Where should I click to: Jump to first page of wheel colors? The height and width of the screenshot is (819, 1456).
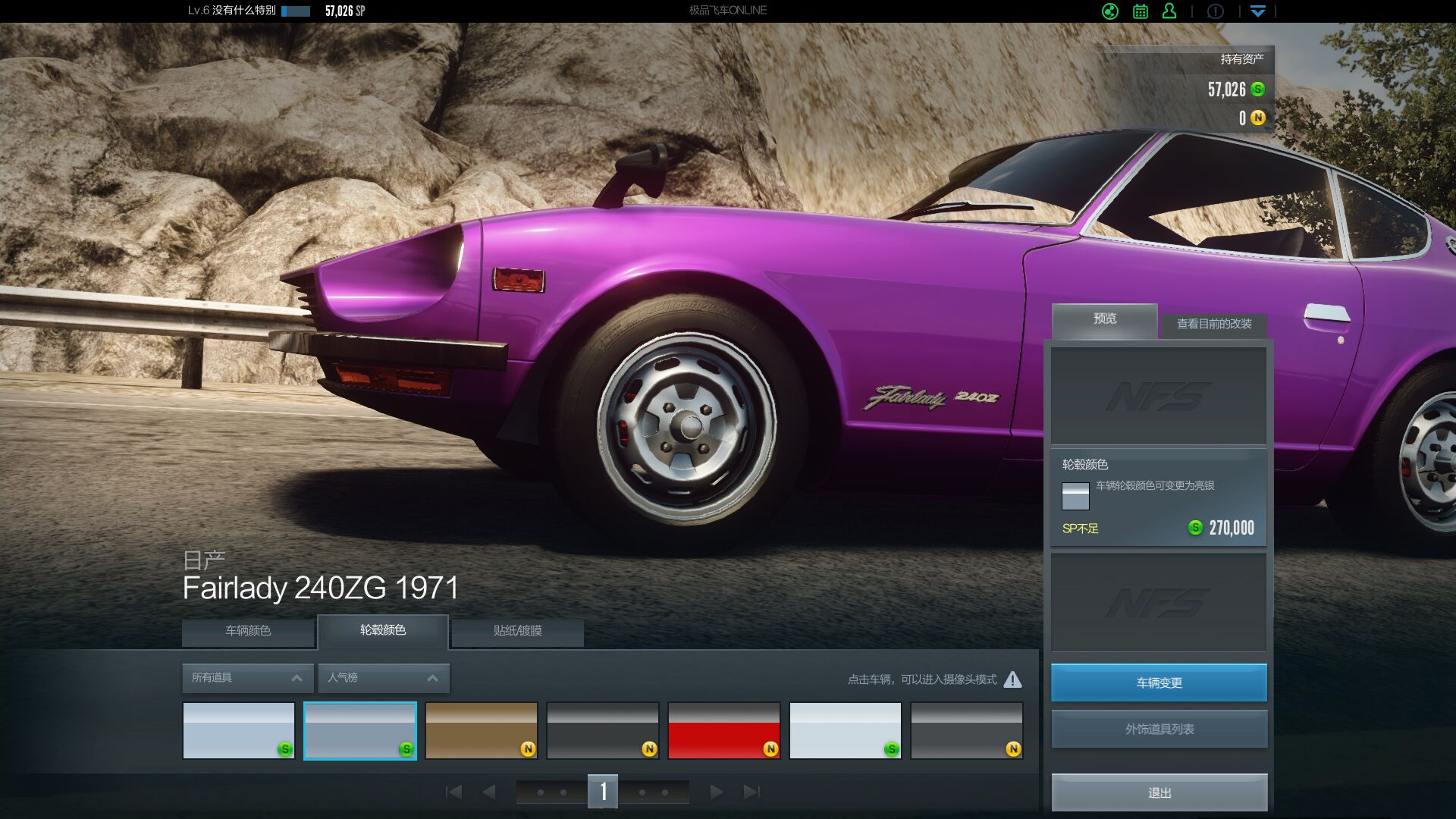tap(453, 792)
